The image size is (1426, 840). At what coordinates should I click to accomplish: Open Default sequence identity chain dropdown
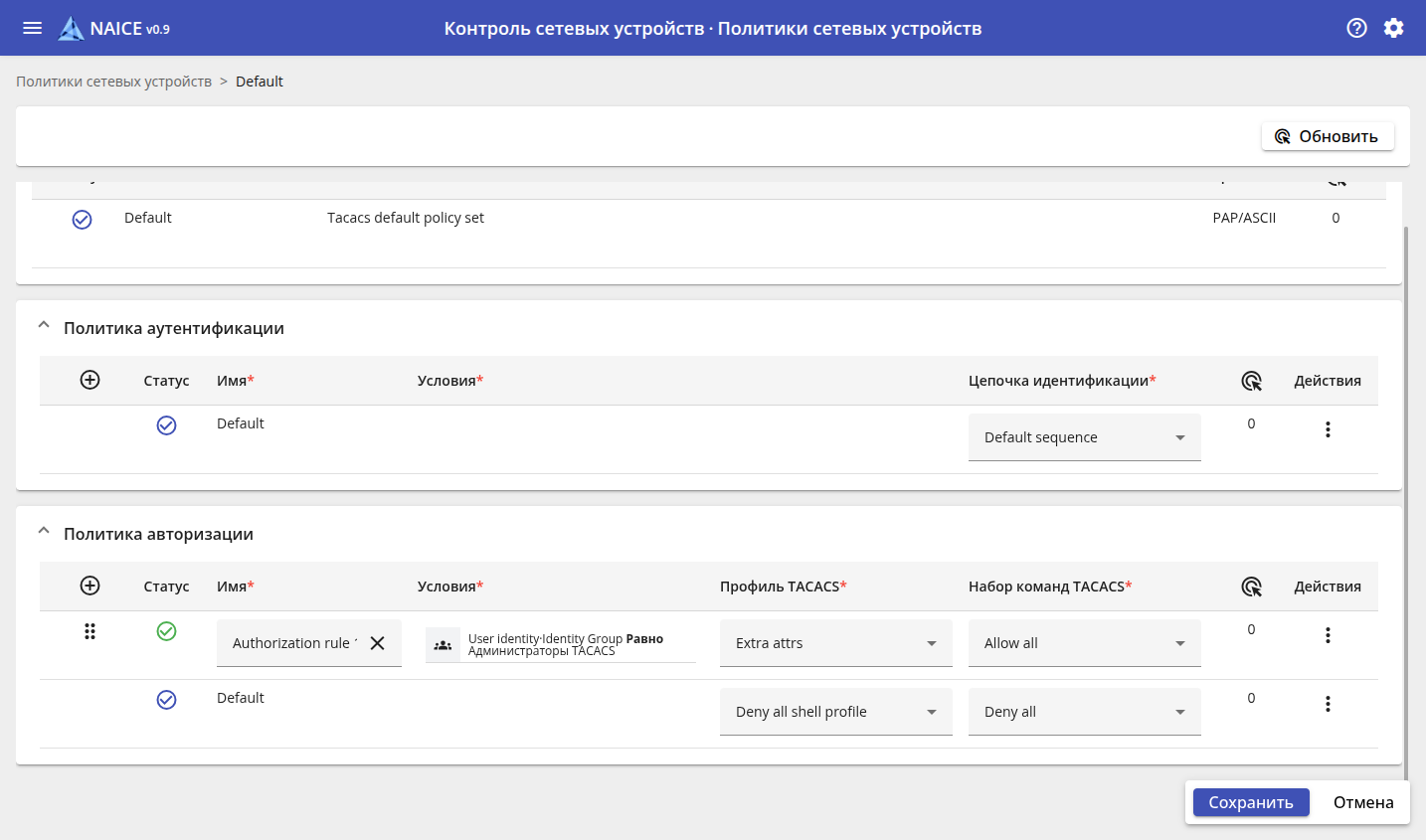pyautogui.click(x=1084, y=437)
